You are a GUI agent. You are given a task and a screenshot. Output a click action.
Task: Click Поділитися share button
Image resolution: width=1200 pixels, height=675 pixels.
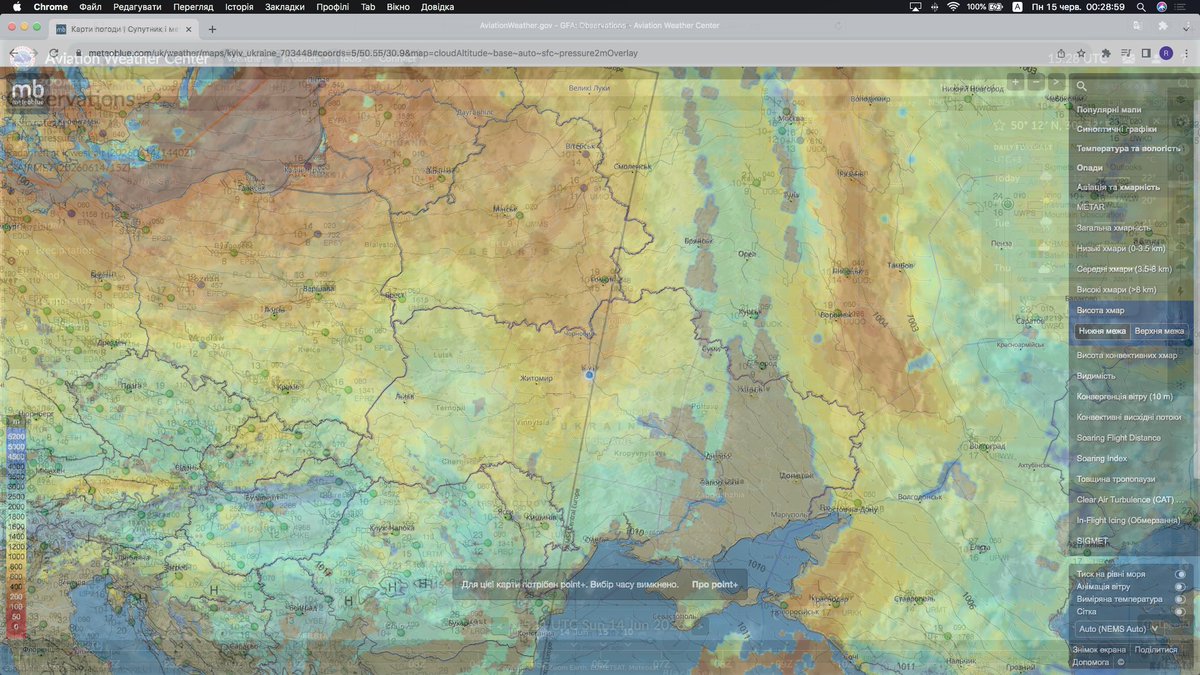(1156, 650)
